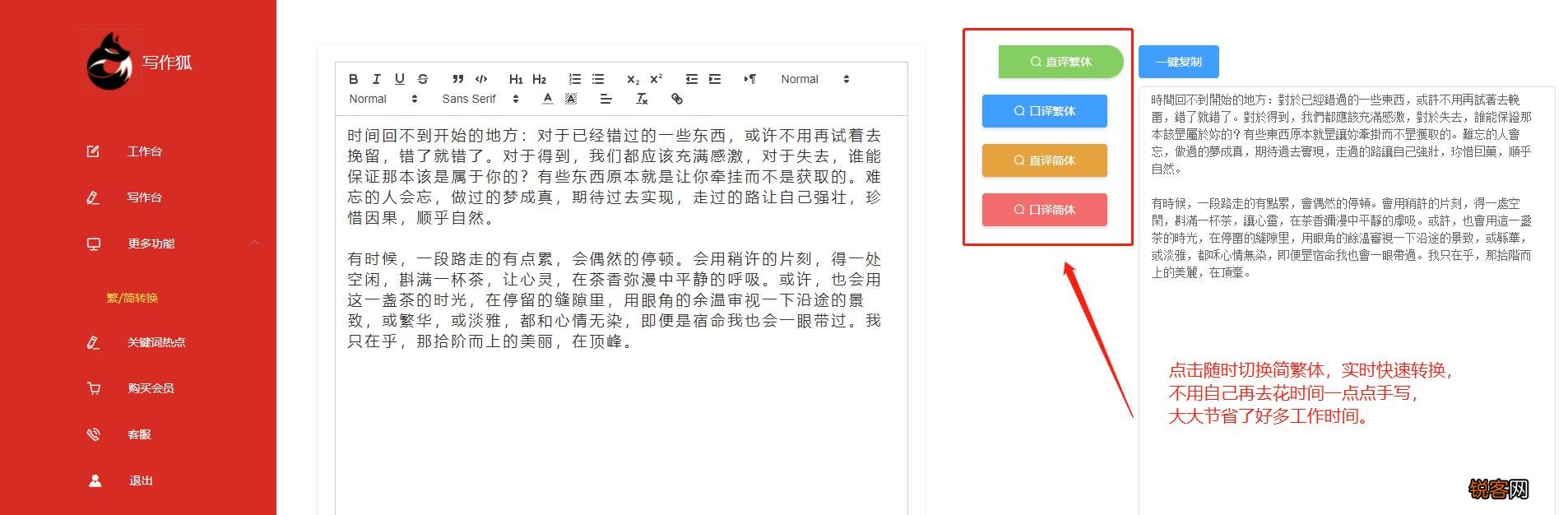Click the blue 口译繁体 button
Viewport: 1568px width, 515px height.
[1044, 111]
